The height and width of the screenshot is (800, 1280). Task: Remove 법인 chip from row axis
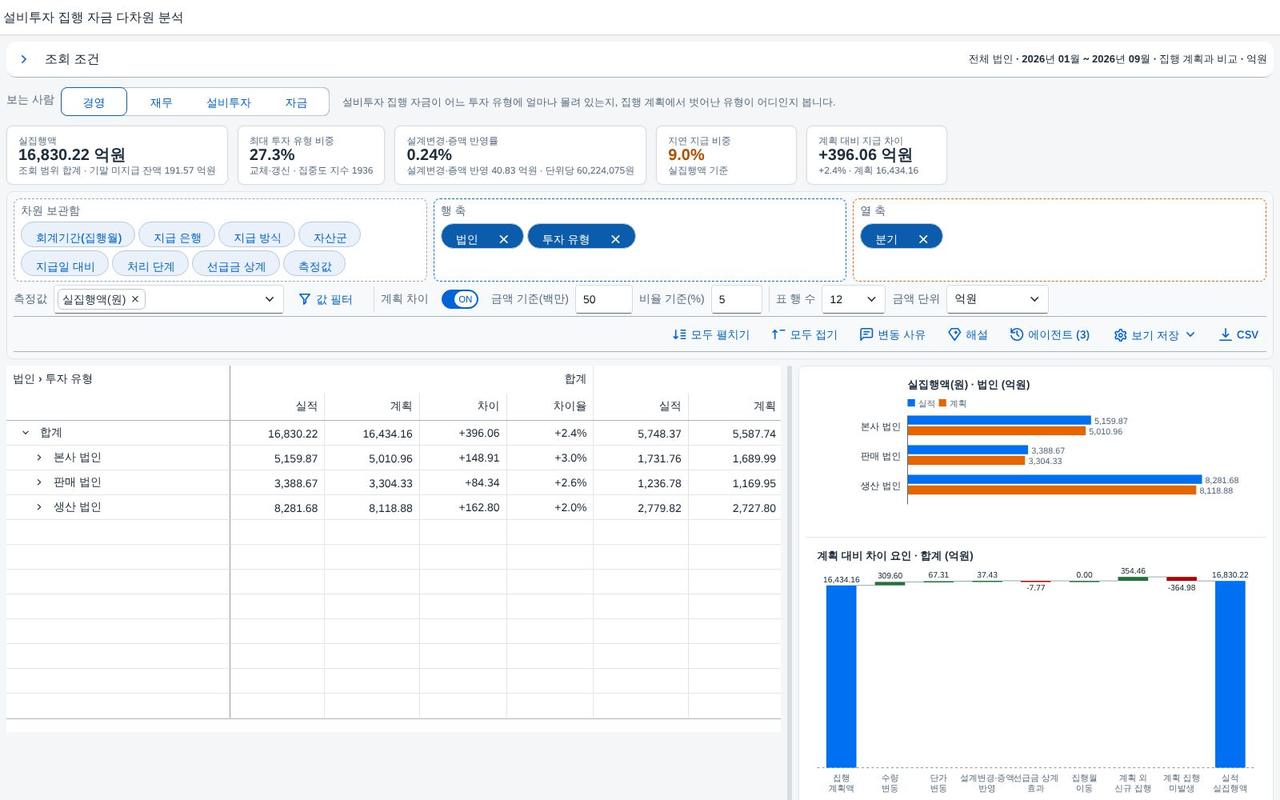504,239
